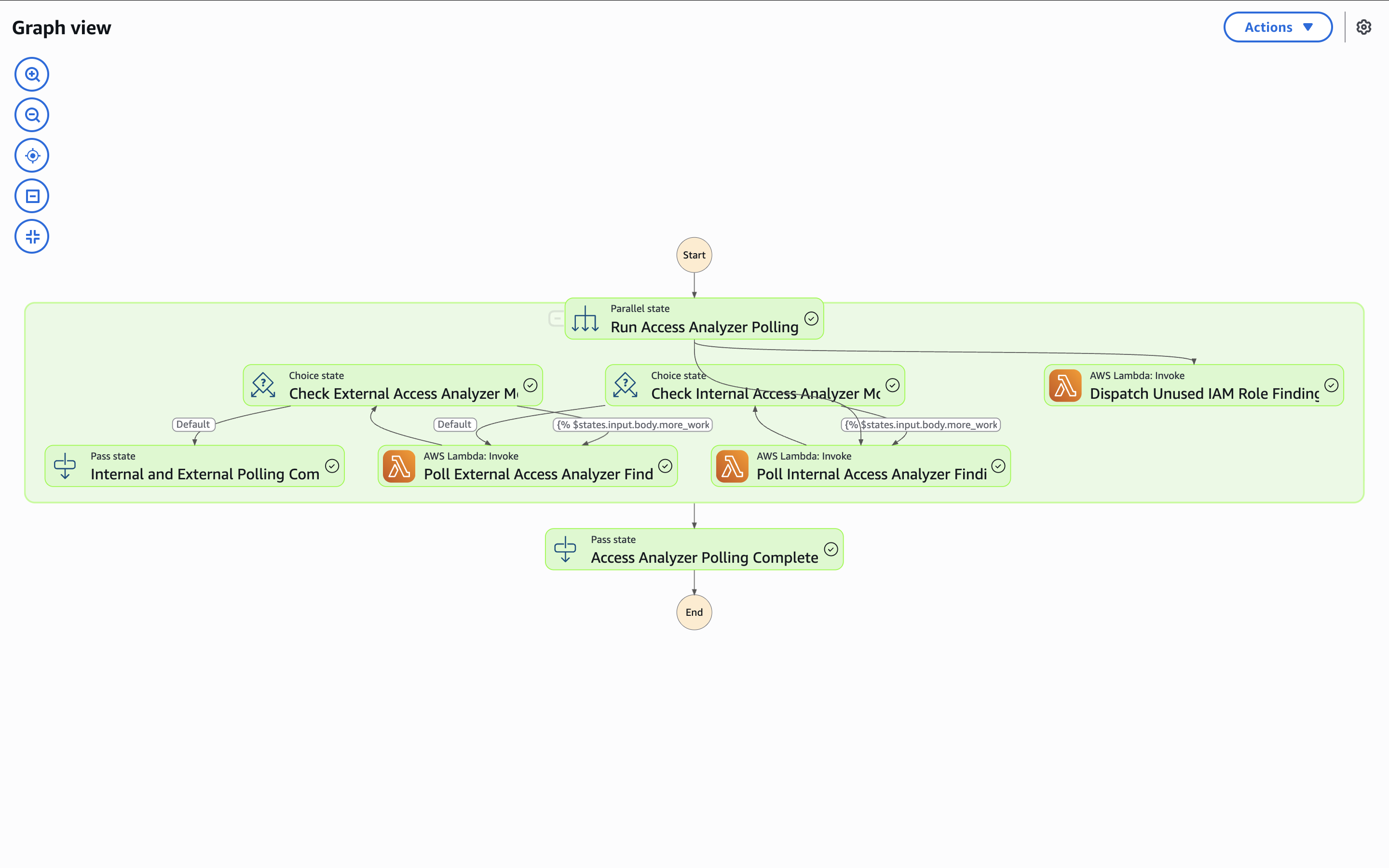The height and width of the screenshot is (868, 1389).
Task: Click the checkmark on Poll Internal Access Analyzer node
Action: tap(998, 466)
